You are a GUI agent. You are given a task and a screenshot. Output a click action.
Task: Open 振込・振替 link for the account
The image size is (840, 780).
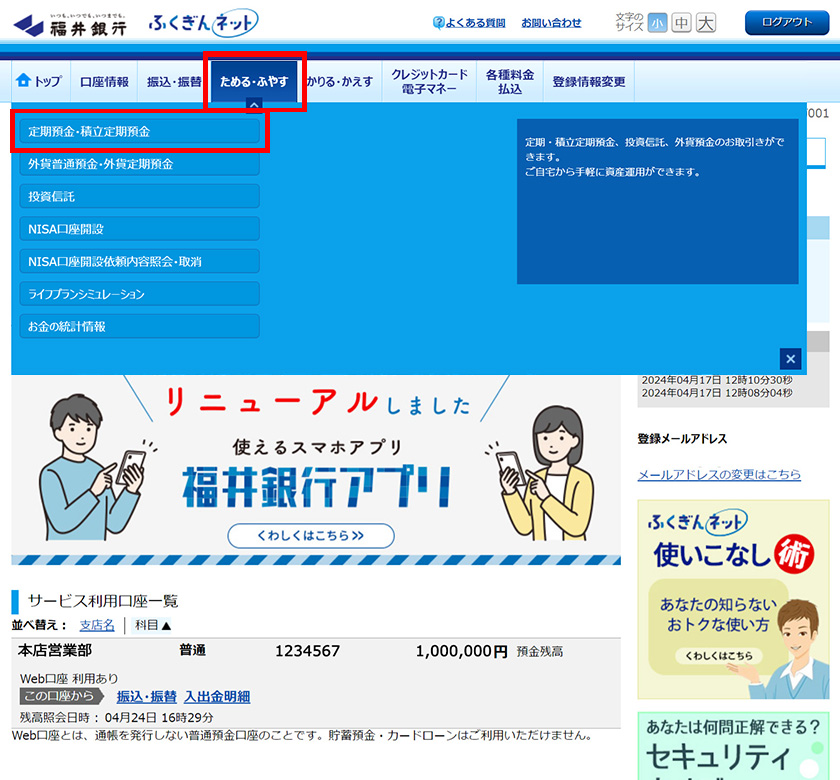coord(147,696)
